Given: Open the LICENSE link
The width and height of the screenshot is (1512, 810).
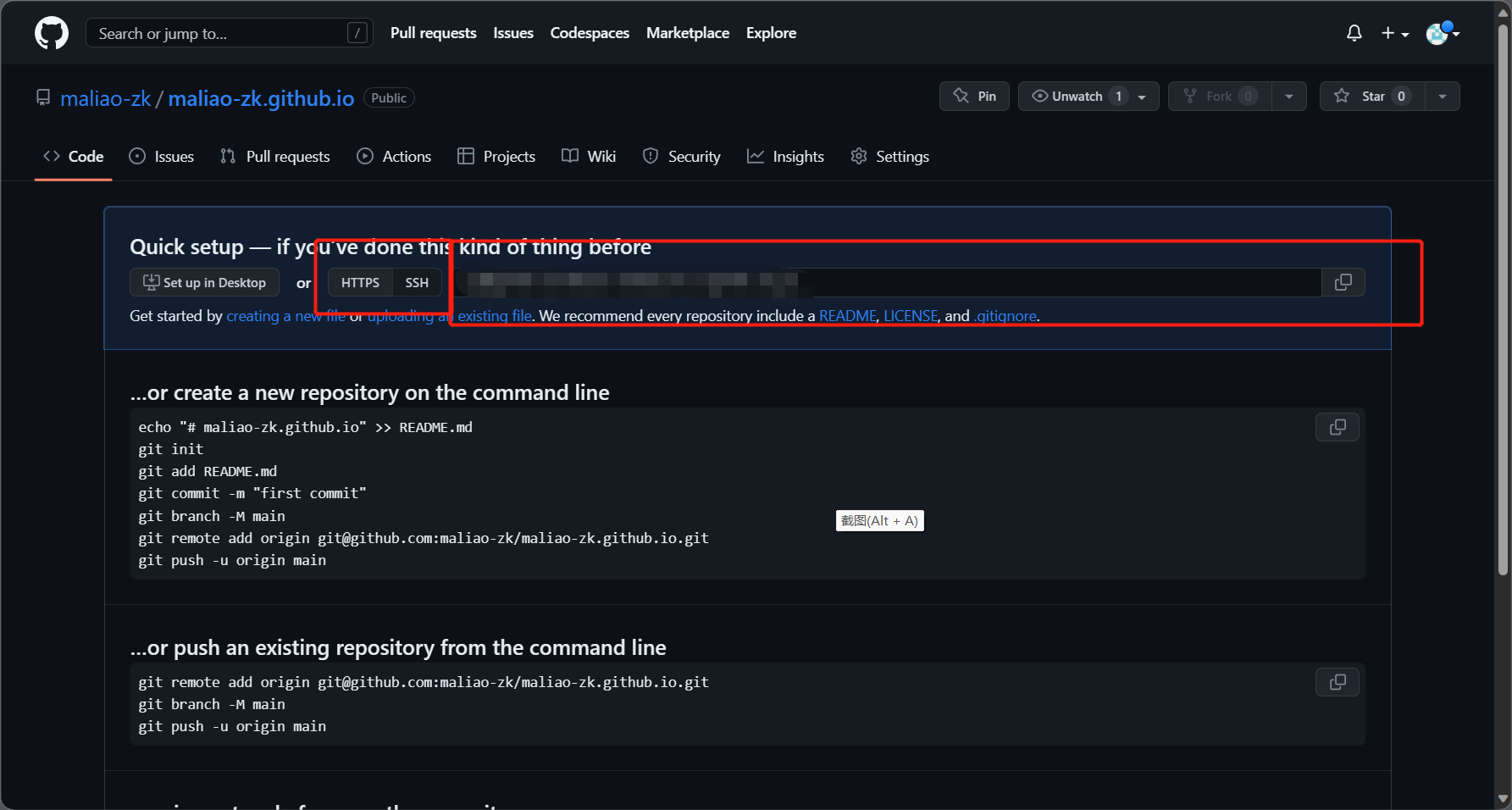Looking at the screenshot, I should pyautogui.click(x=911, y=316).
